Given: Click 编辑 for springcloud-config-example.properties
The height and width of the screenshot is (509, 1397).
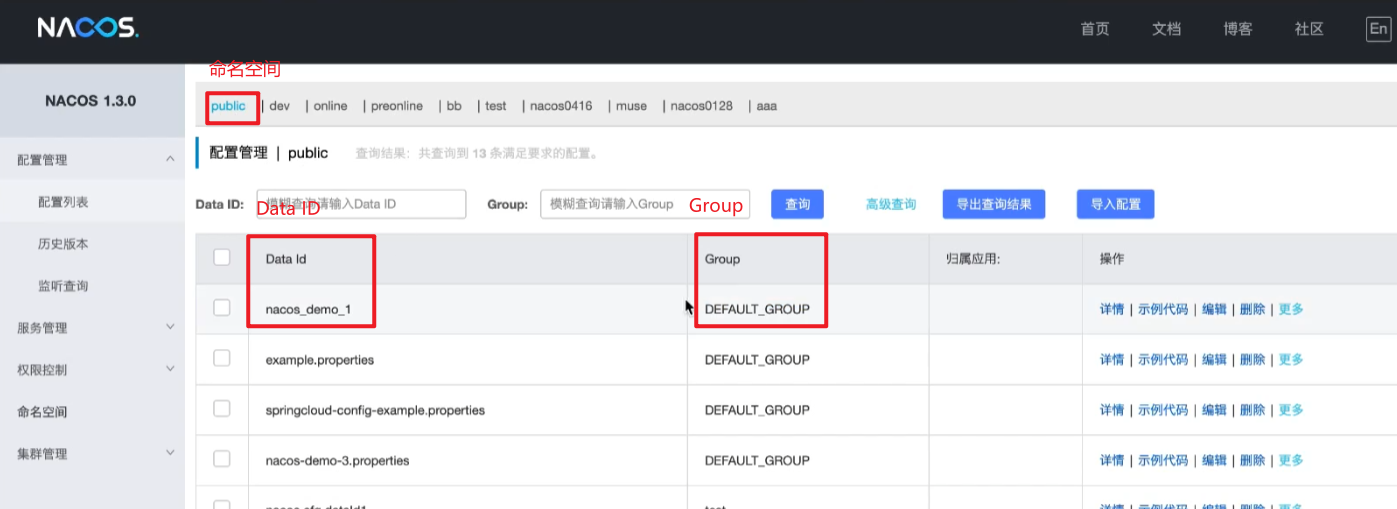Looking at the screenshot, I should (x=1214, y=410).
